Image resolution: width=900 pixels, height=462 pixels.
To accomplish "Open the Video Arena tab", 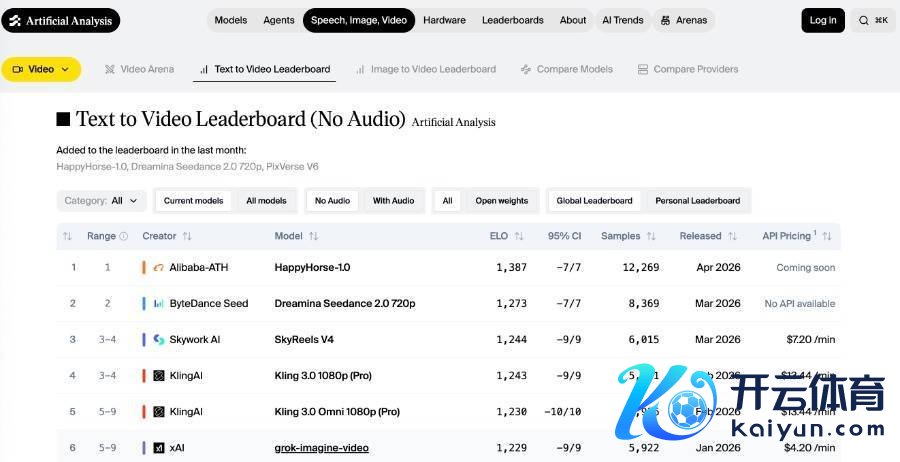I will click(x=139, y=69).
